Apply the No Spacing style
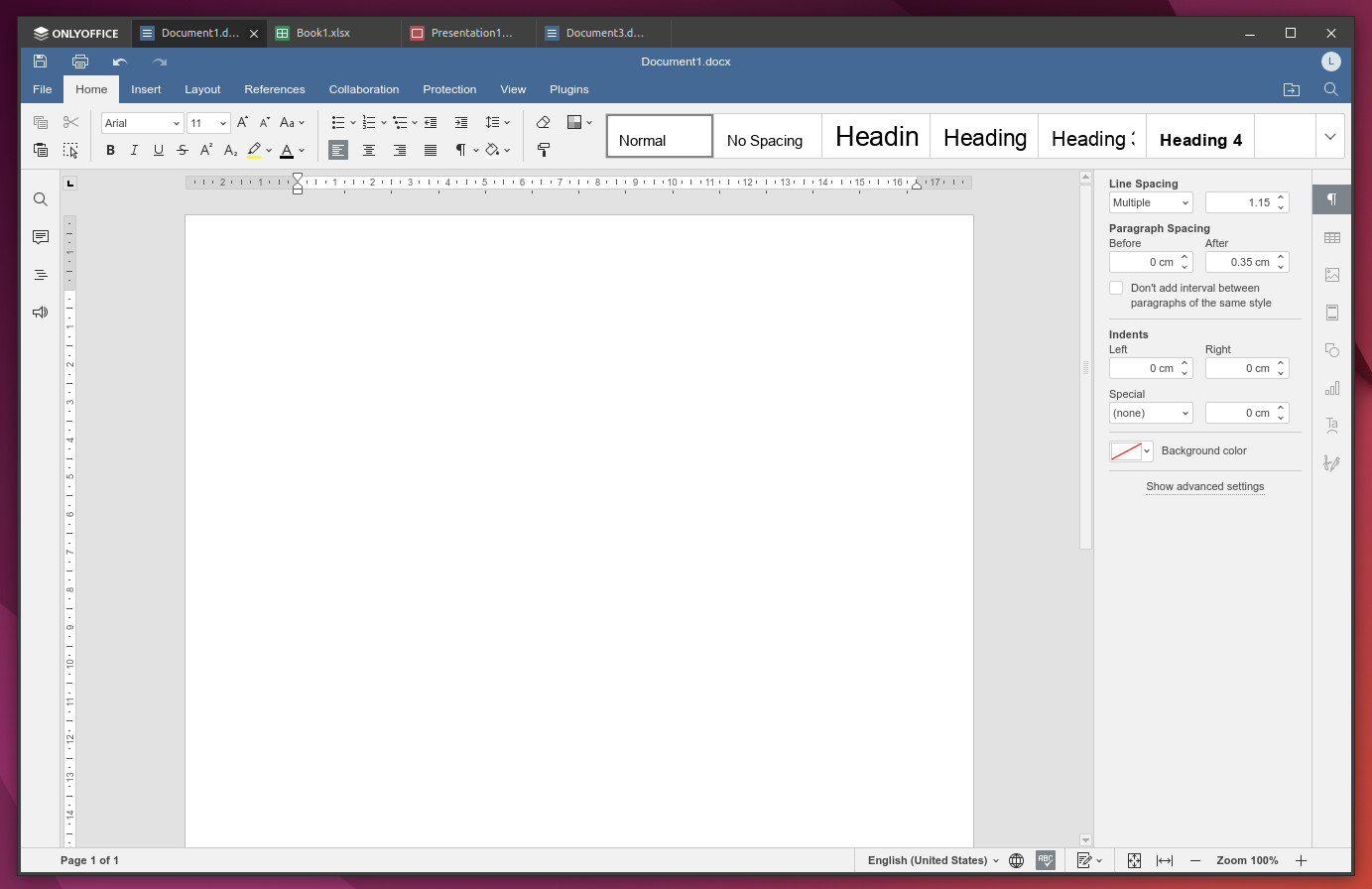 point(768,137)
